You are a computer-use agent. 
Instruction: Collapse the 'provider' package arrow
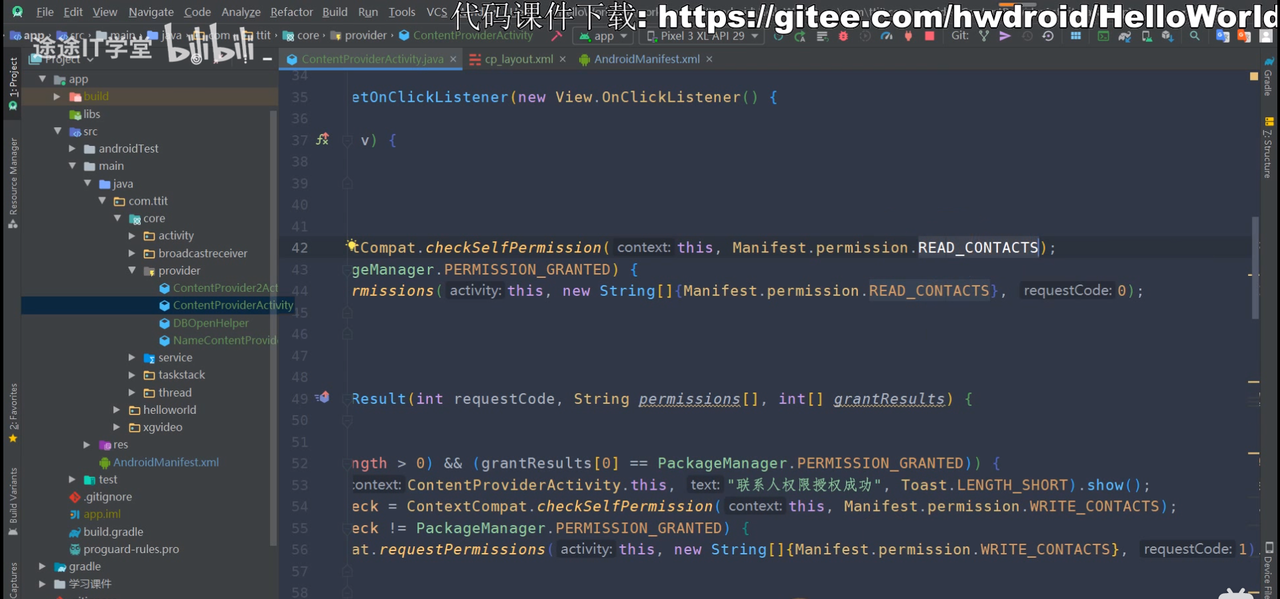132,270
